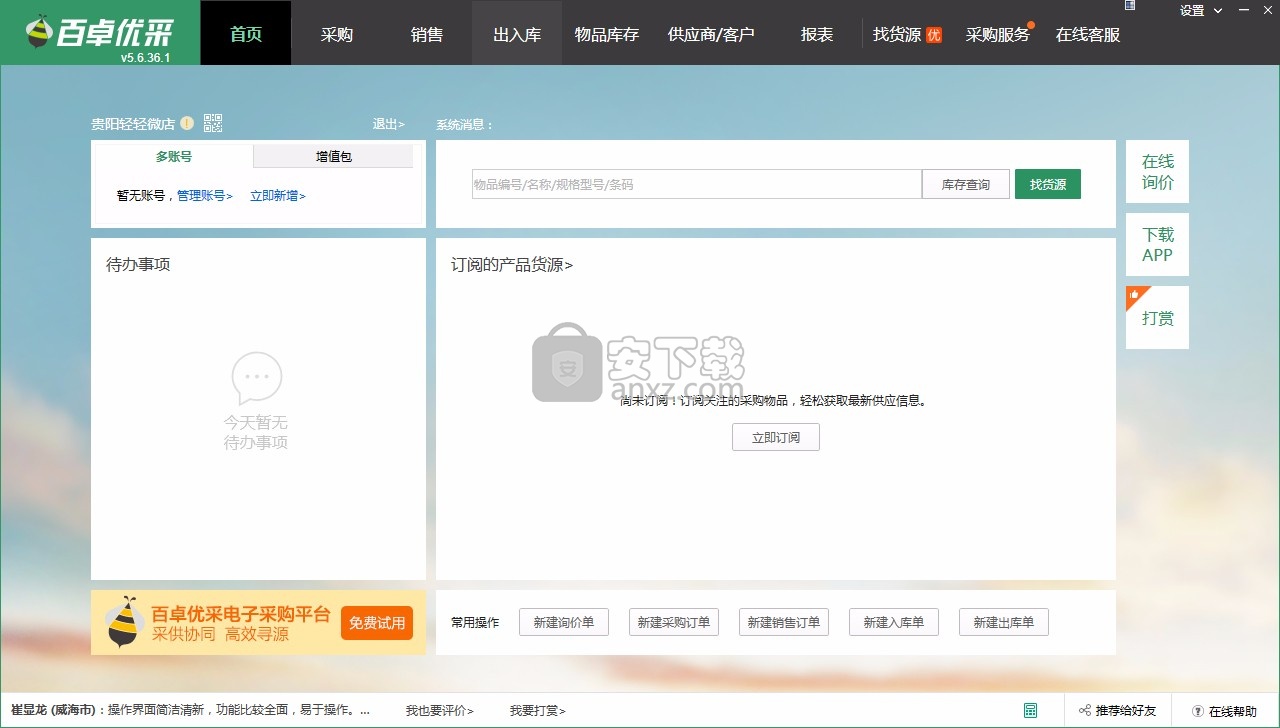Click the share icon for 推荐给好友
The height and width of the screenshot is (728, 1280).
click(1085, 711)
